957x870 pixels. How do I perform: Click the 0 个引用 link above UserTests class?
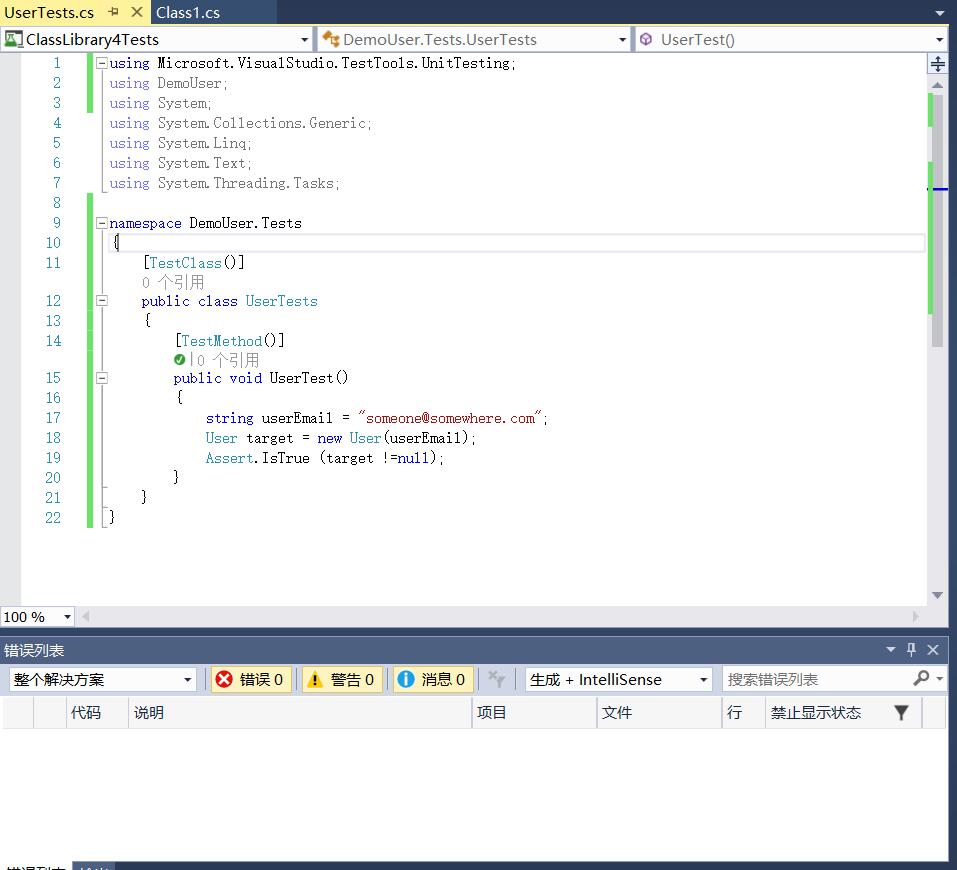(x=173, y=282)
